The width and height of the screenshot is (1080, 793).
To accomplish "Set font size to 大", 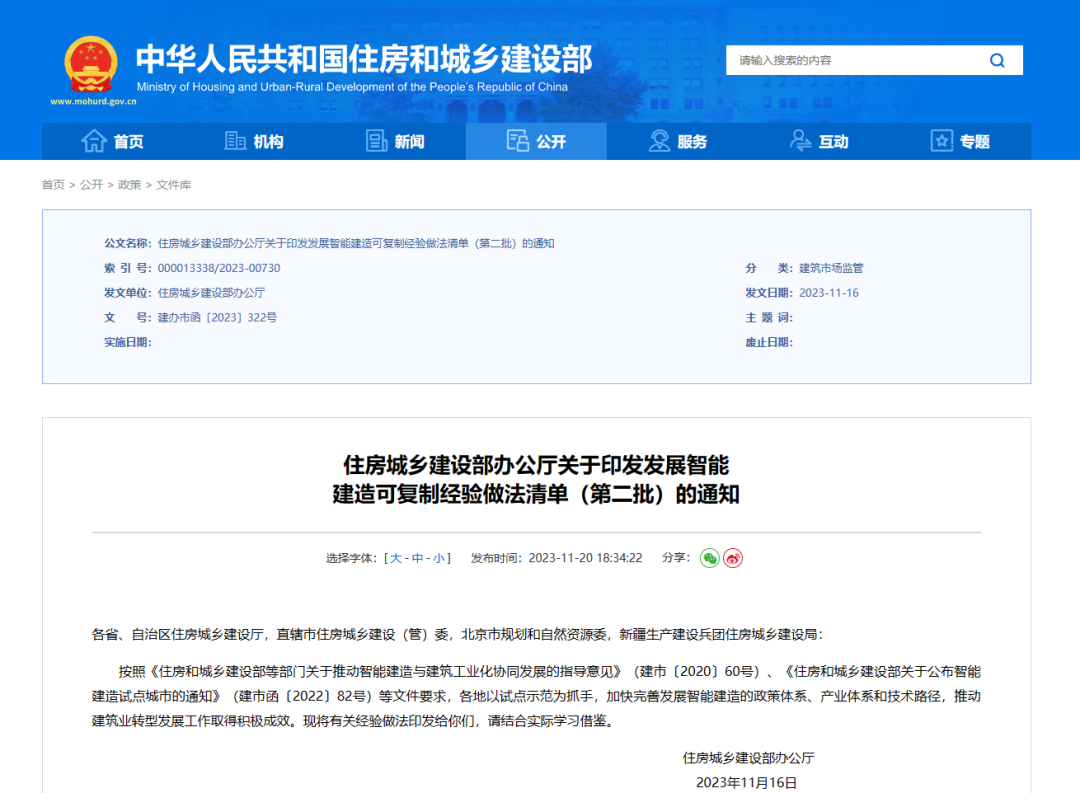I will click(396, 558).
